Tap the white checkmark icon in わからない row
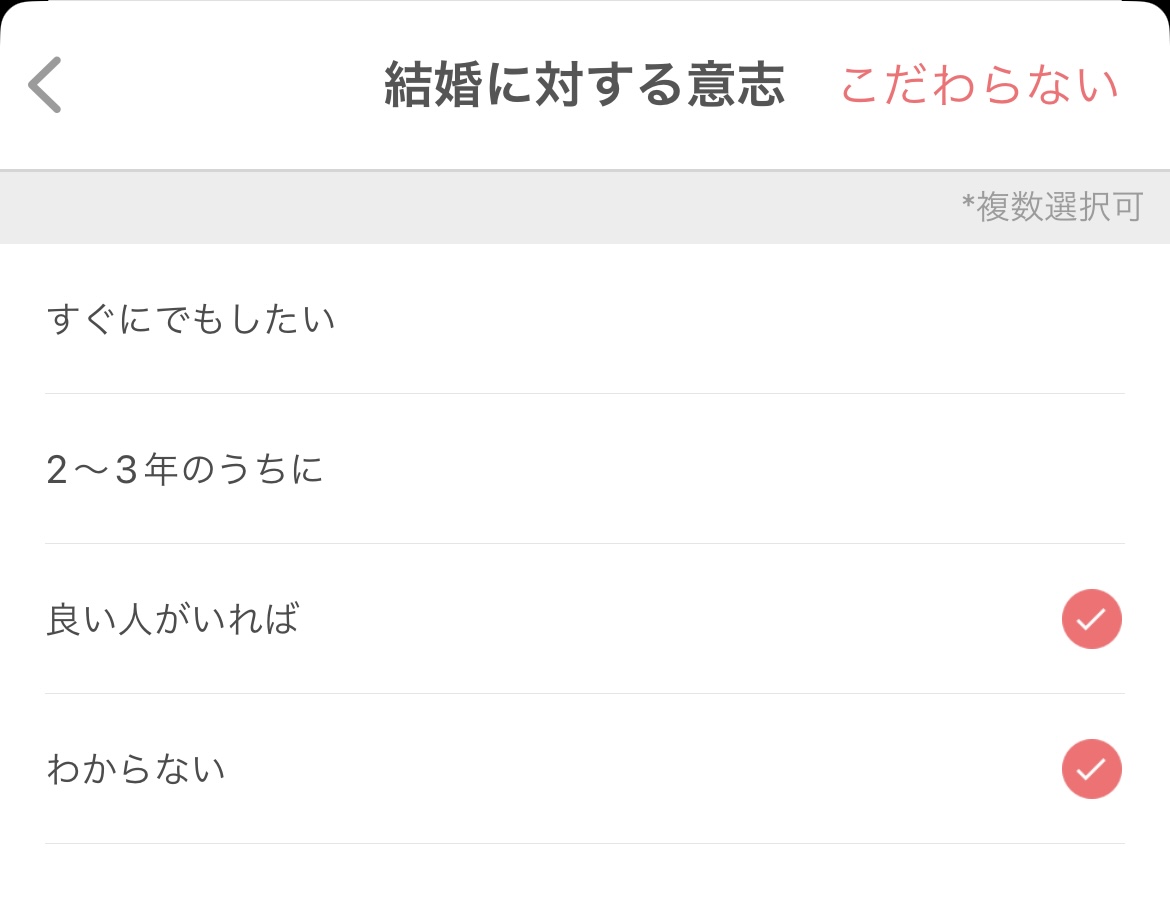The width and height of the screenshot is (1170, 905). click(x=1091, y=769)
